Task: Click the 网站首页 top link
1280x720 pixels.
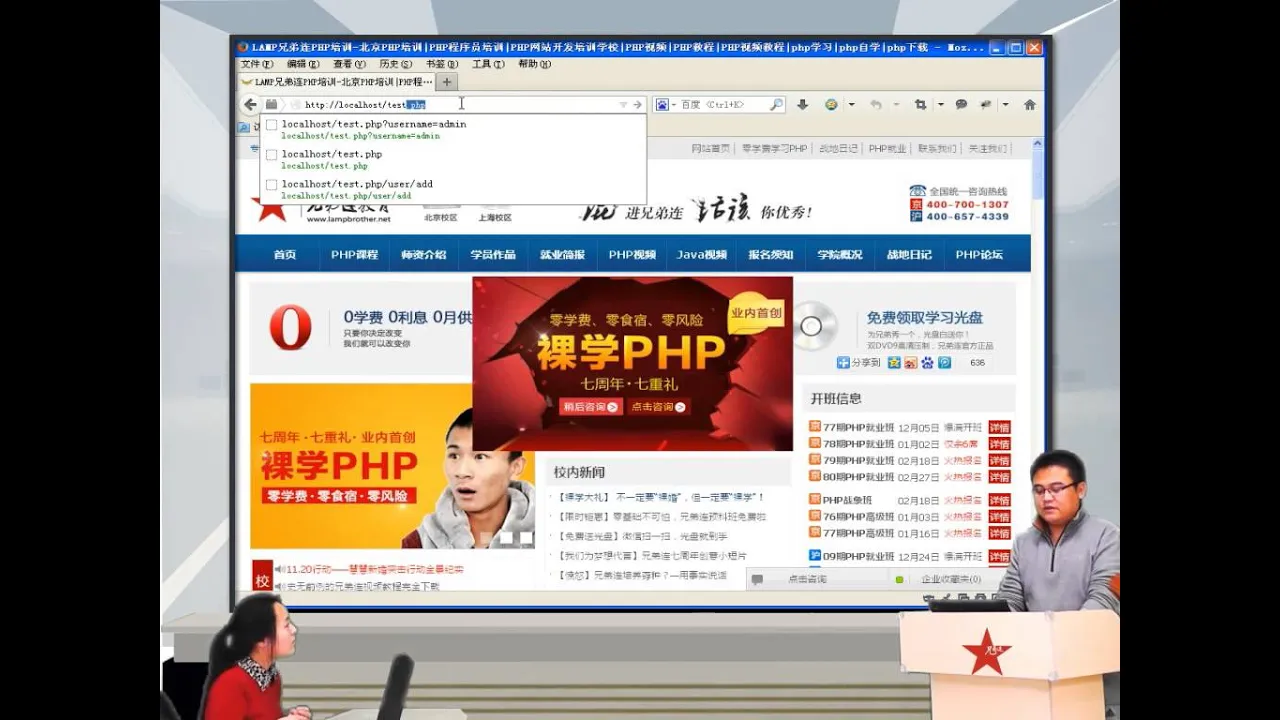Action: (x=711, y=148)
